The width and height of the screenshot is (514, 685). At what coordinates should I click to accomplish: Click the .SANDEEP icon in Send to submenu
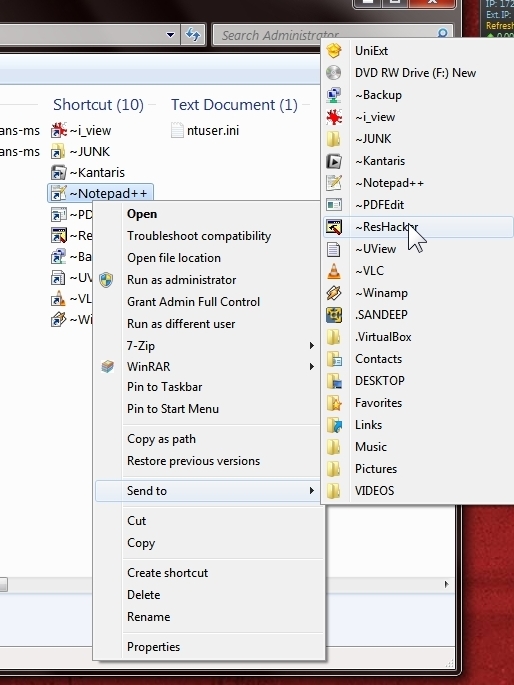point(334,315)
